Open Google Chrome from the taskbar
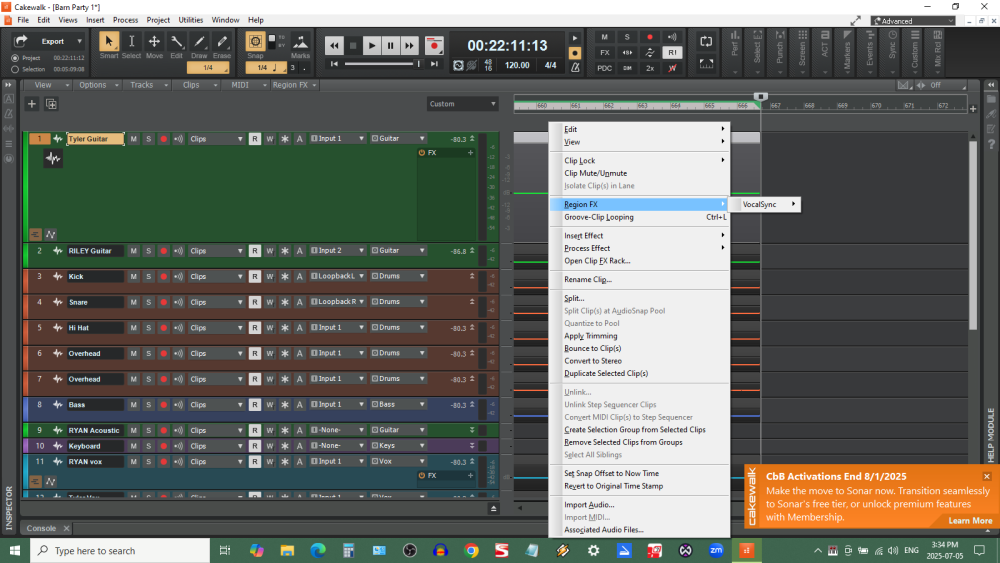The width and height of the screenshot is (1000, 563). [471, 550]
